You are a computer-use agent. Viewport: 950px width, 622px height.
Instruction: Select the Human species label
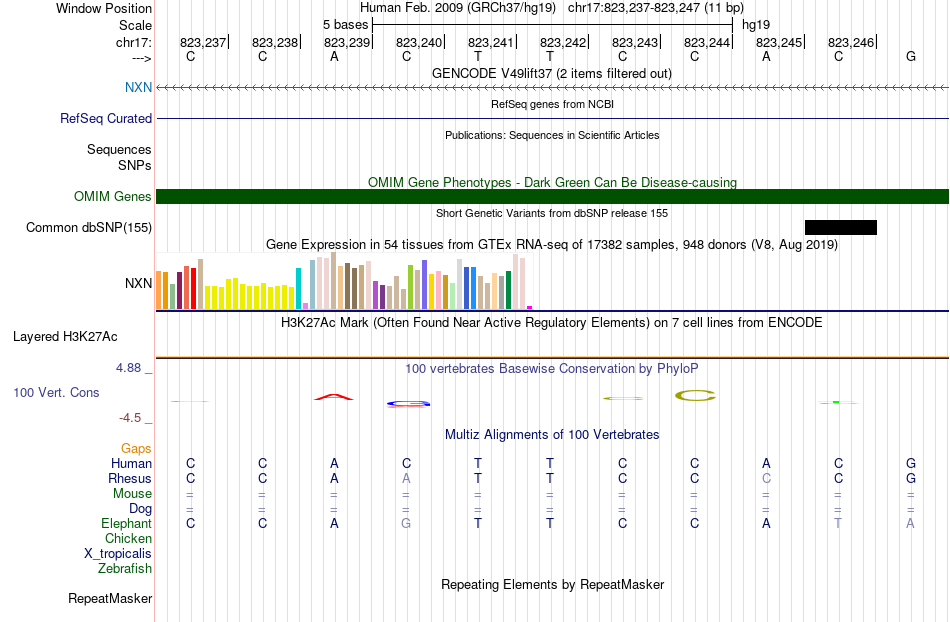tap(131, 463)
